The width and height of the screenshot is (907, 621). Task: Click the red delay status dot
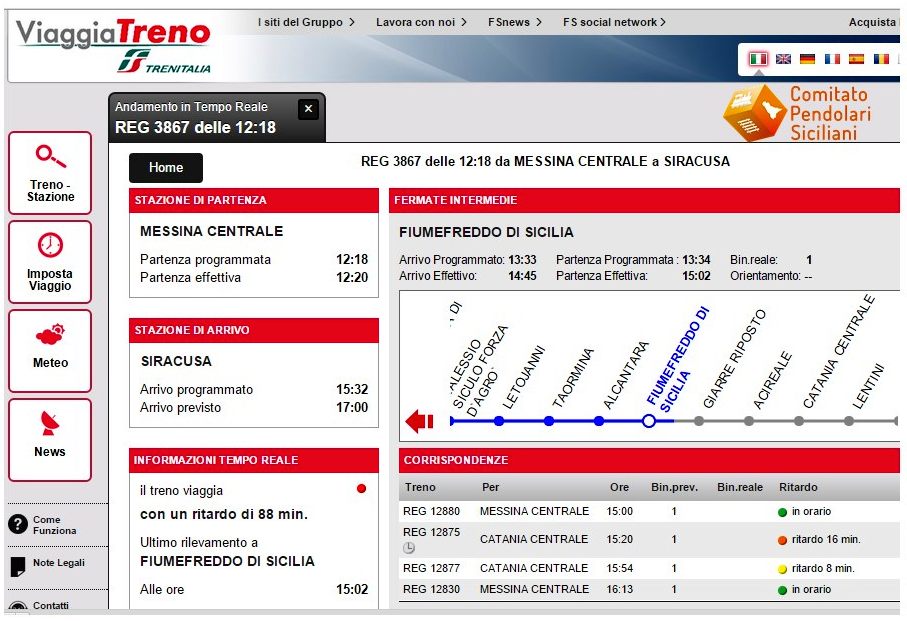click(362, 489)
